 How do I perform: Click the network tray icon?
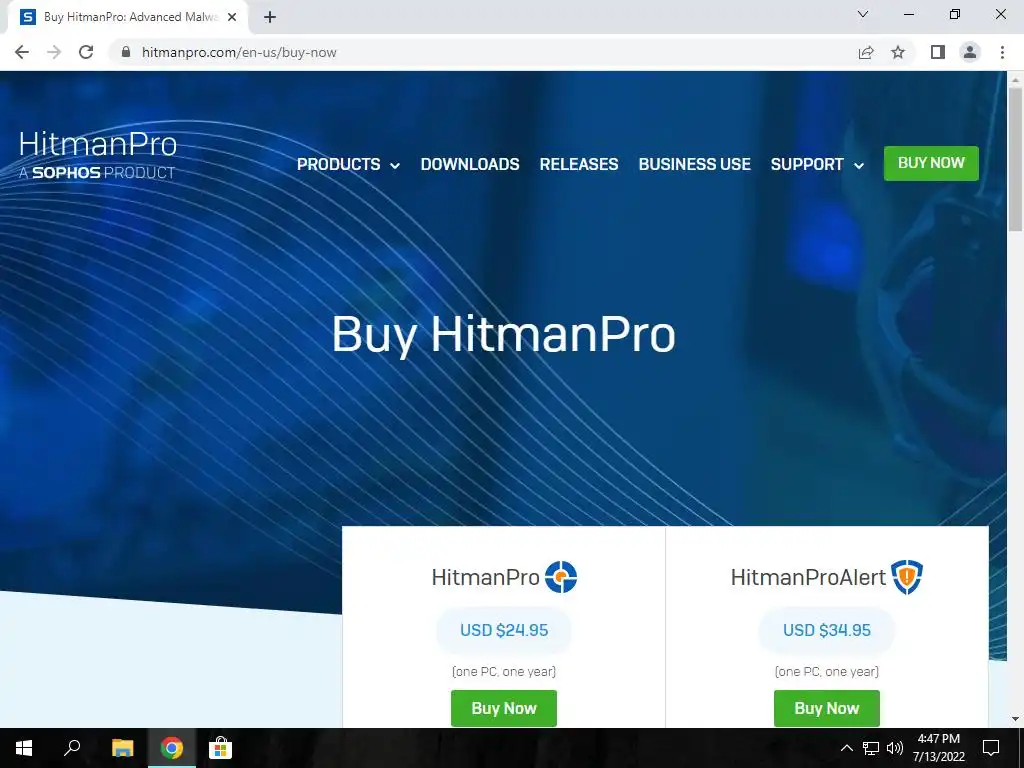[x=871, y=748]
